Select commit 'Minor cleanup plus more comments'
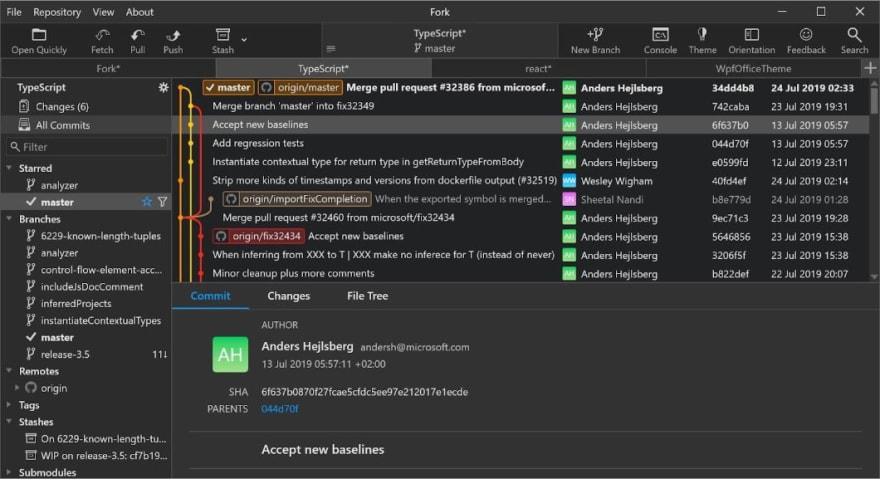The image size is (880, 479). [x=520, y=273]
